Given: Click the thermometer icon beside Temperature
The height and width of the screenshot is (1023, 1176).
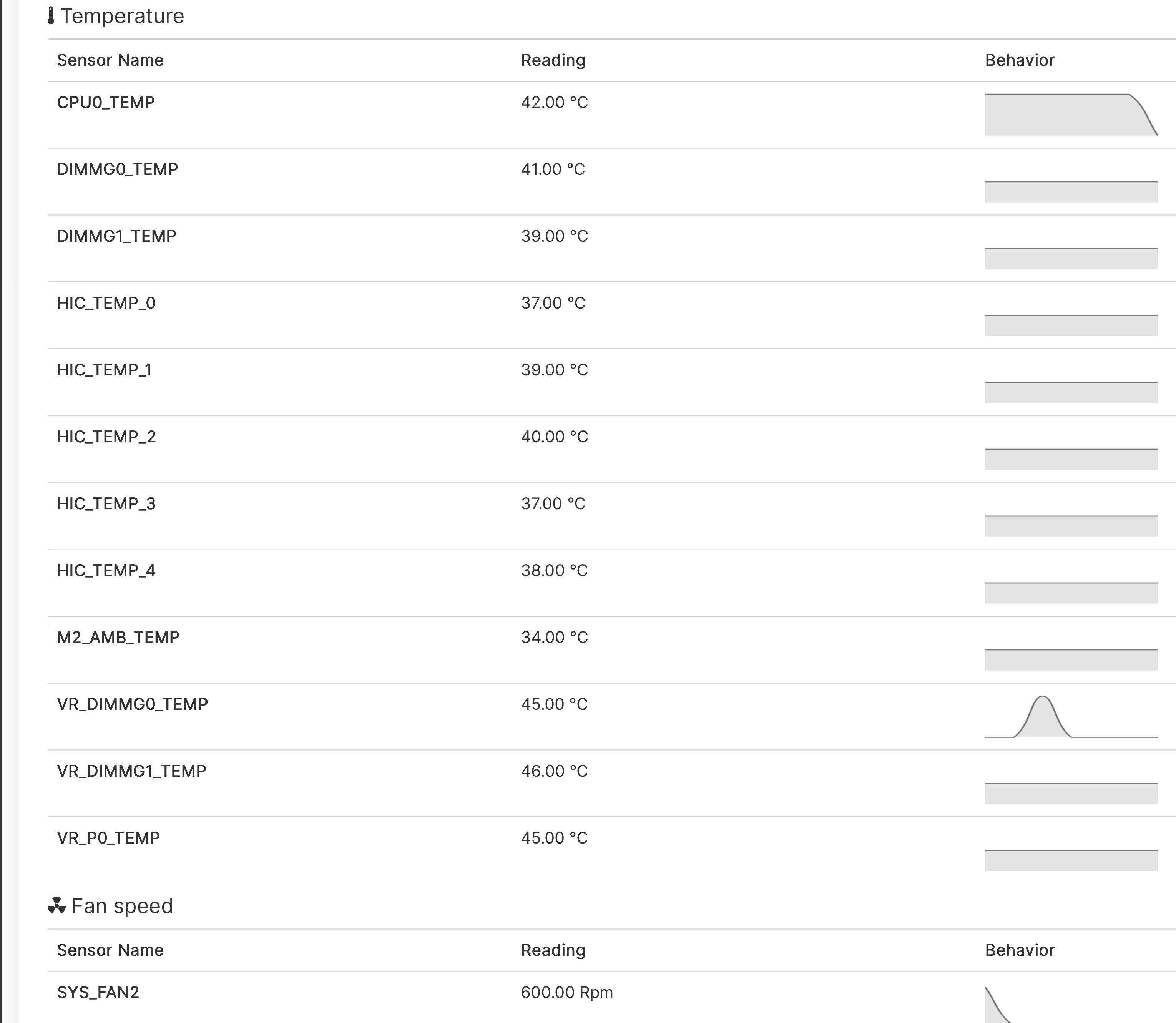Looking at the screenshot, I should tap(51, 16).
